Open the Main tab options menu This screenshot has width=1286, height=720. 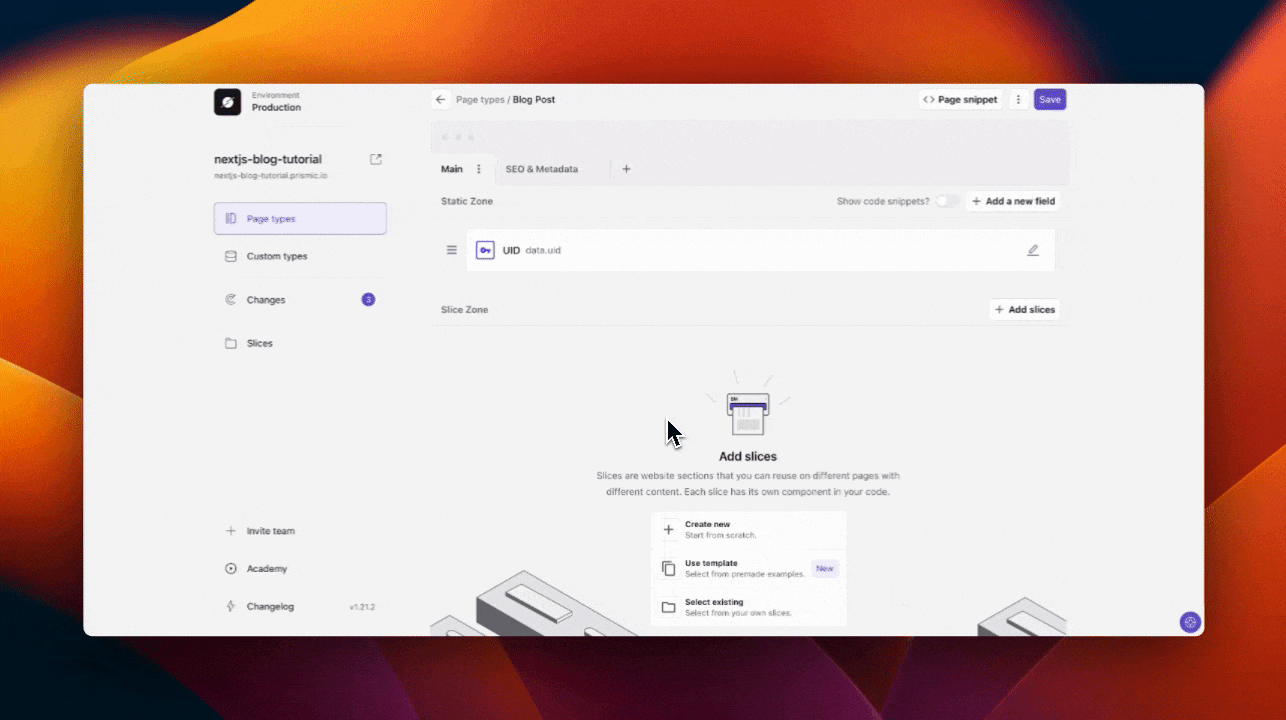[x=477, y=169]
